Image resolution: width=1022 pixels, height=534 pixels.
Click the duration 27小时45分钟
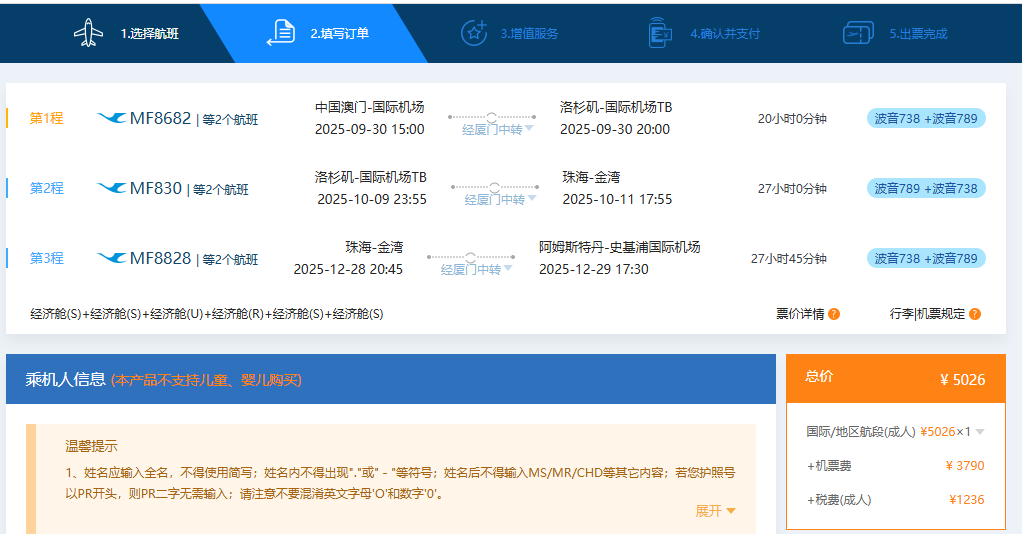(x=789, y=258)
